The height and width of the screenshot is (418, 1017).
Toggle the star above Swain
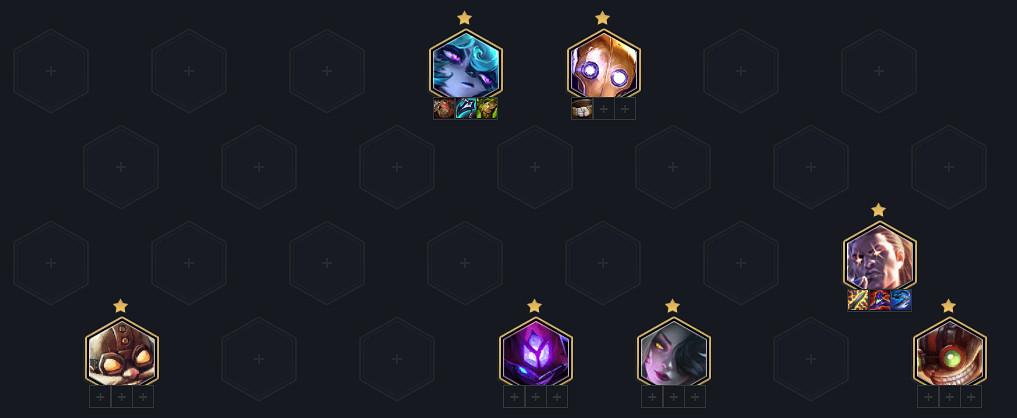click(x=878, y=210)
